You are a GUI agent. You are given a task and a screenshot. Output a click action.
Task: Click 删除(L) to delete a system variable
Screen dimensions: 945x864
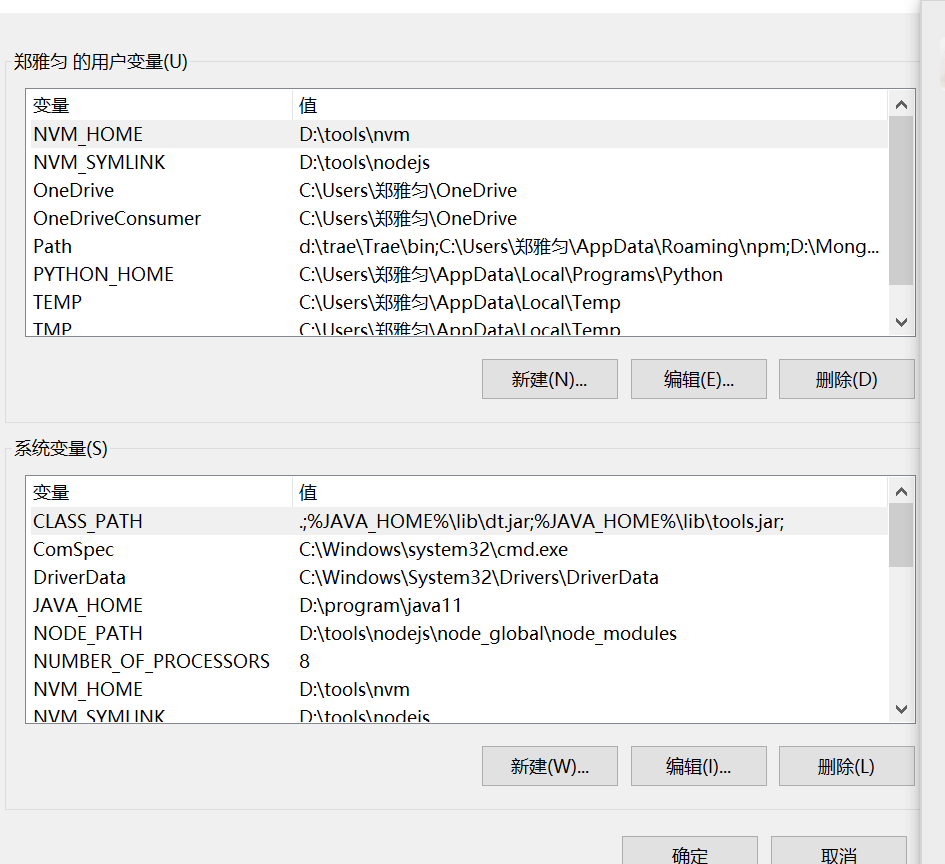point(846,766)
